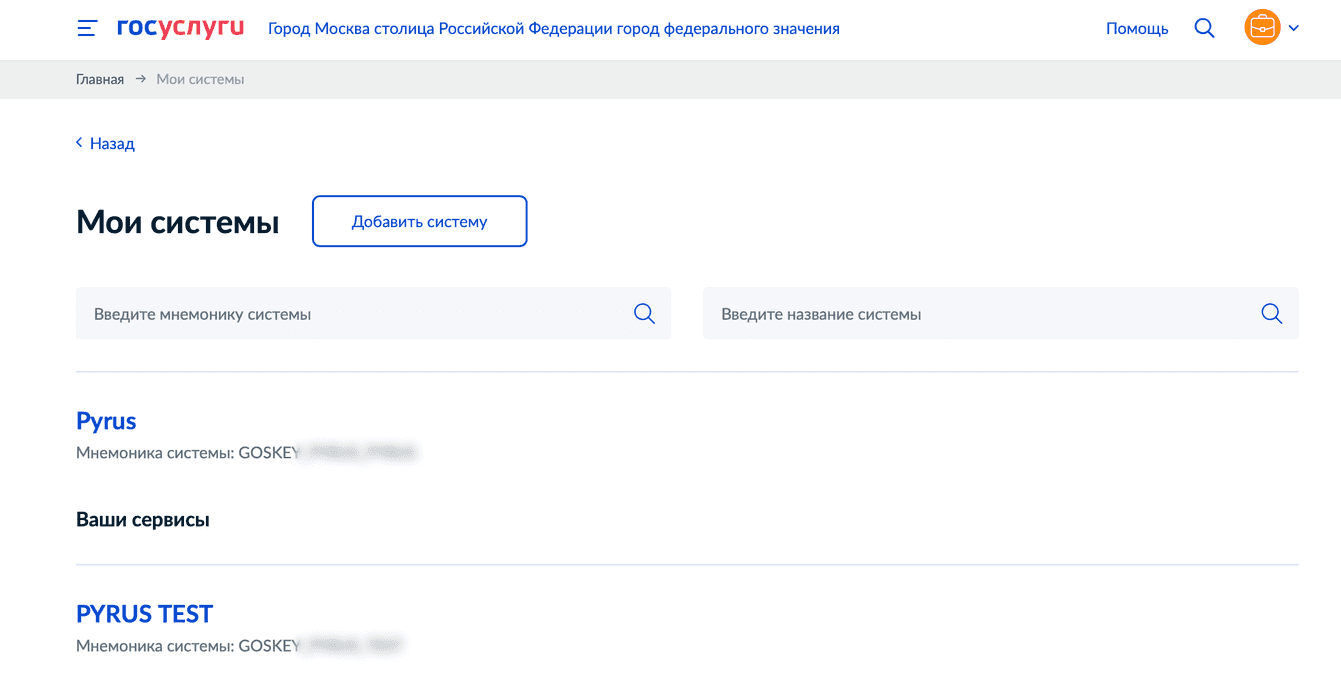1341x689 pixels.
Task: Click search icon in mnemonic field
Action: [644, 314]
